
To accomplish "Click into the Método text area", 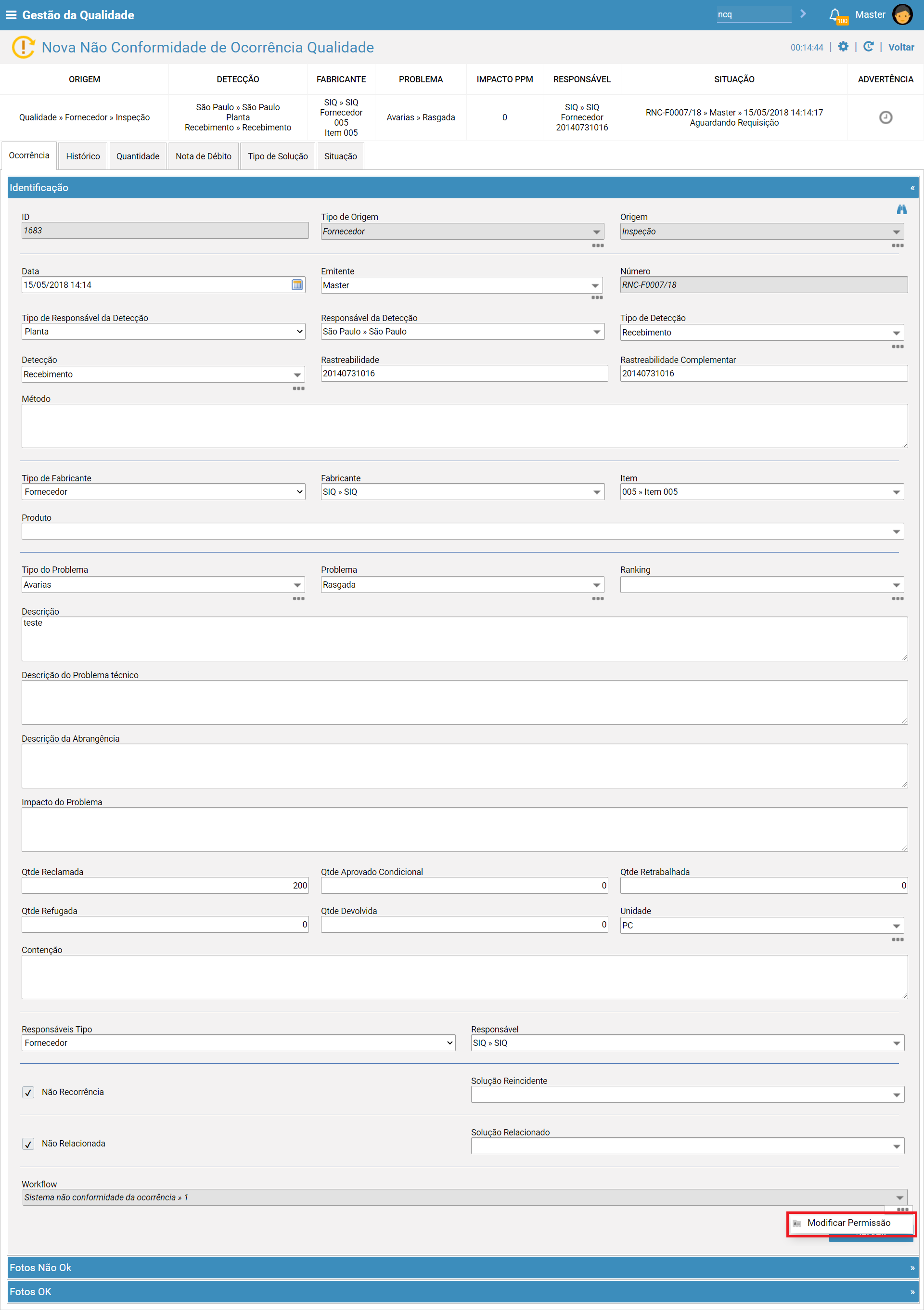I will (464, 426).
